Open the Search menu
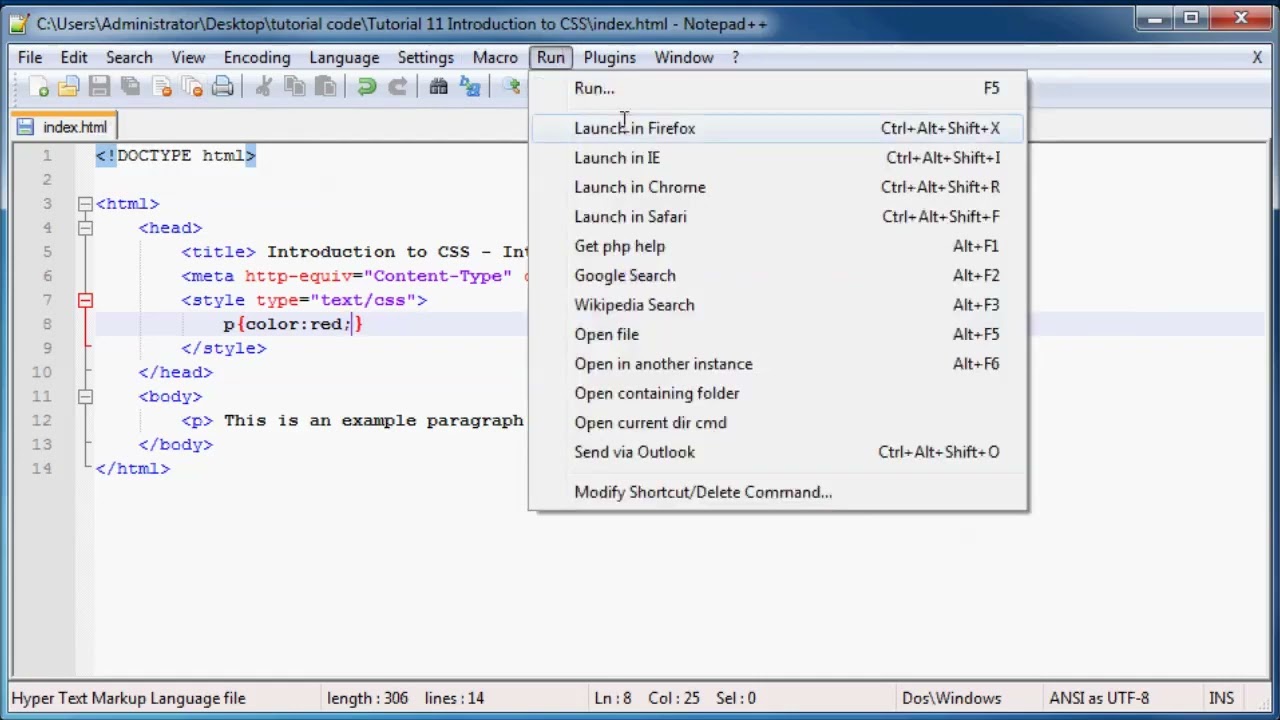 pyautogui.click(x=129, y=58)
